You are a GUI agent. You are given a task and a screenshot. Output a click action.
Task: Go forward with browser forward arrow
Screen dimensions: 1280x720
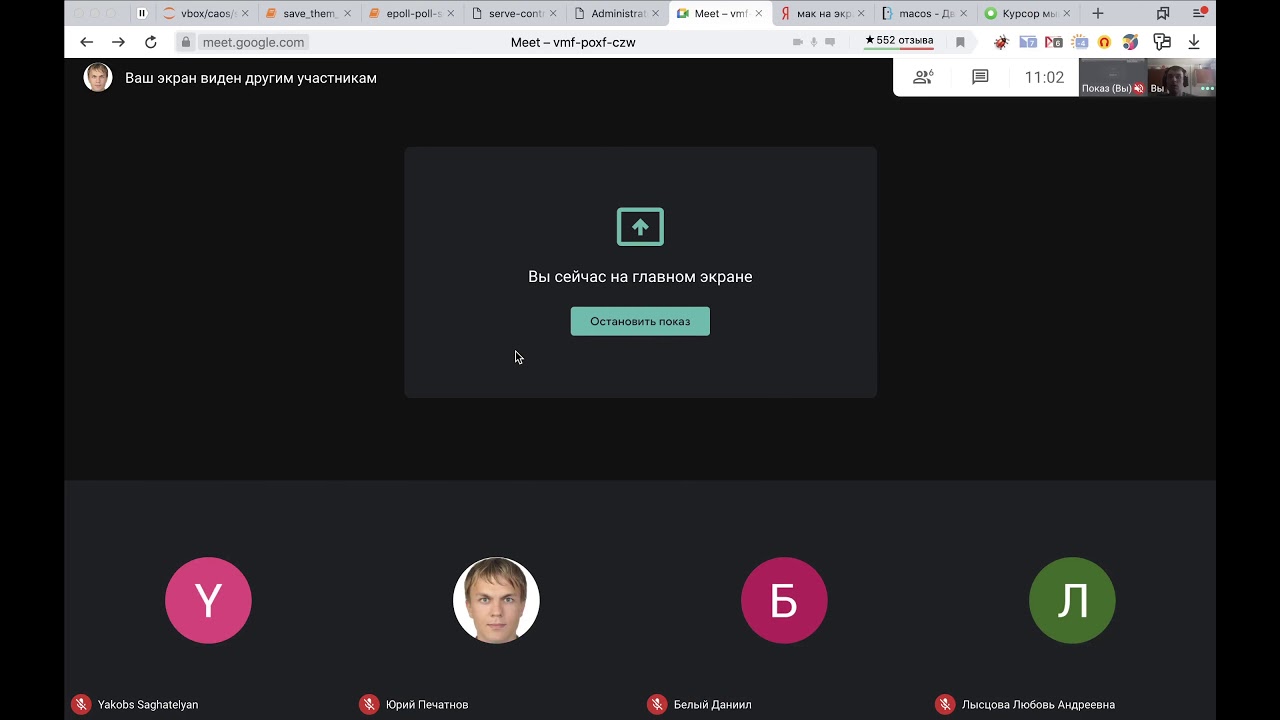[118, 42]
